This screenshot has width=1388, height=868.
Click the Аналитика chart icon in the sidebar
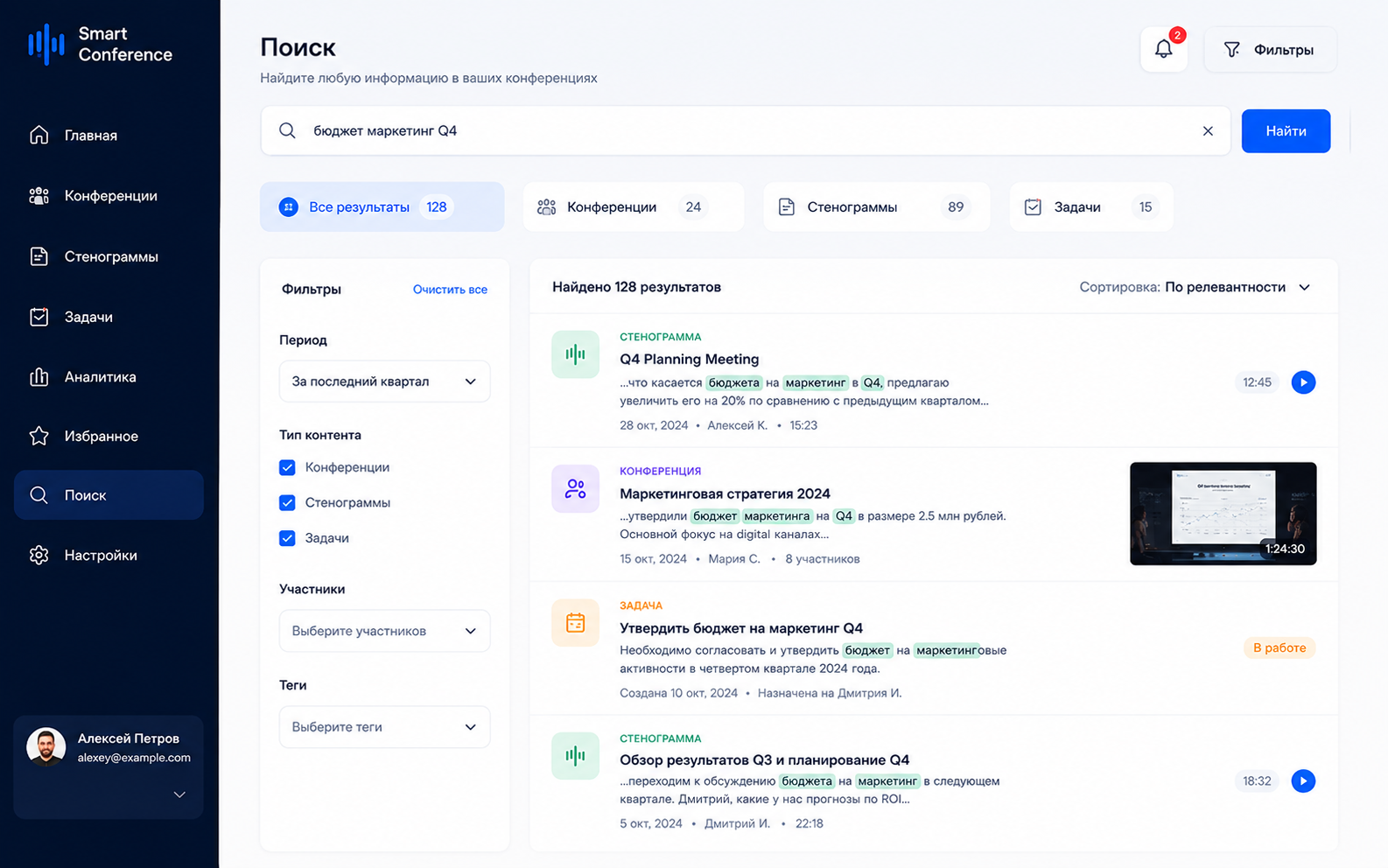[39, 377]
